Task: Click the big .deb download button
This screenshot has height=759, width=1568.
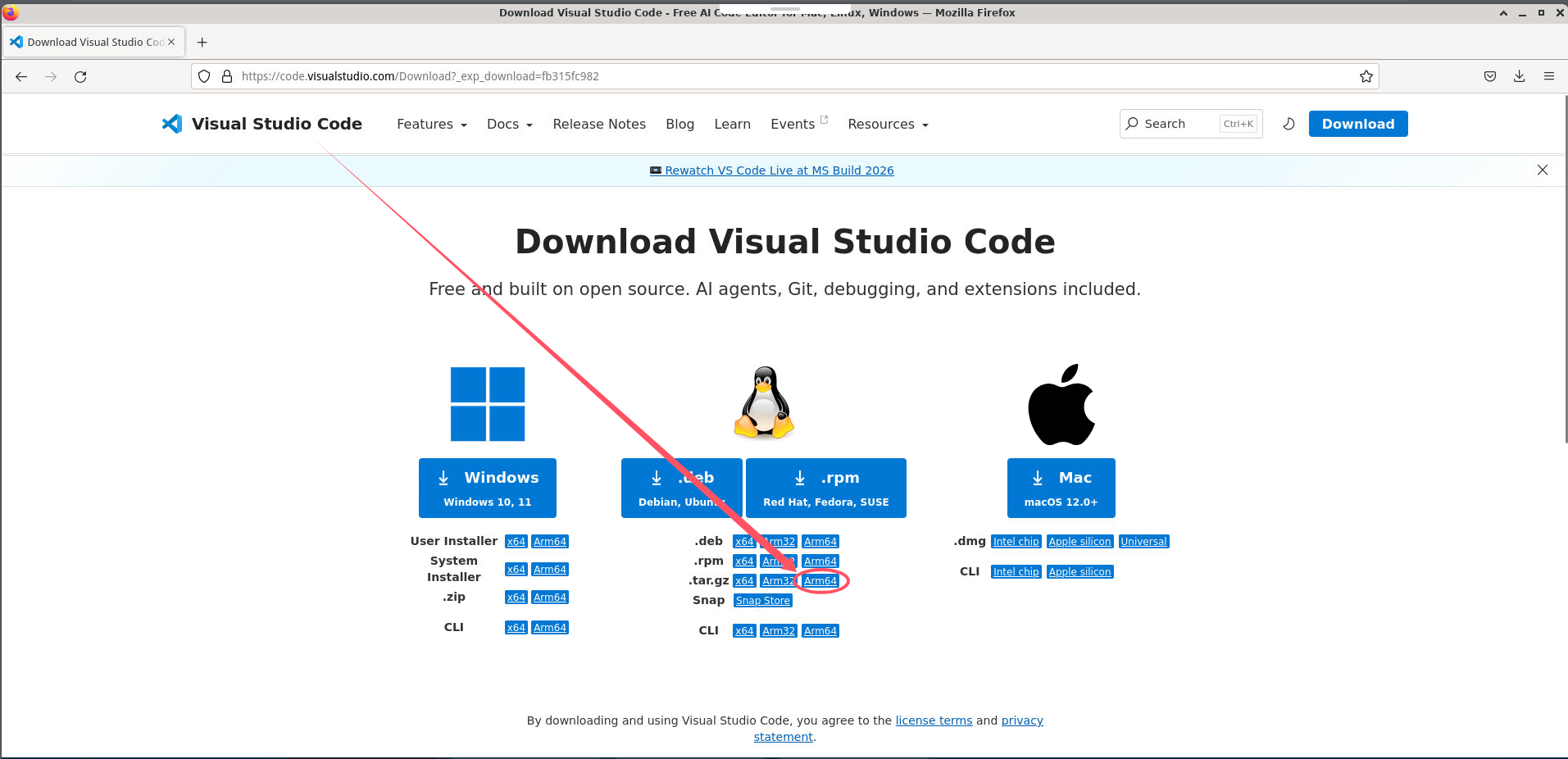Action: [x=682, y=488]
